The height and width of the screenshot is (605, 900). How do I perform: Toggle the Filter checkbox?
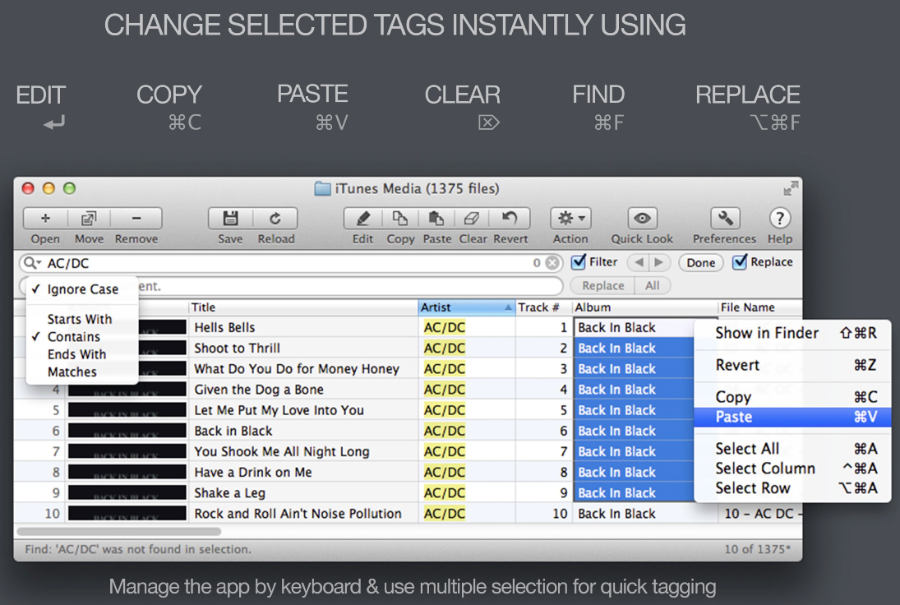pos(579,262)
